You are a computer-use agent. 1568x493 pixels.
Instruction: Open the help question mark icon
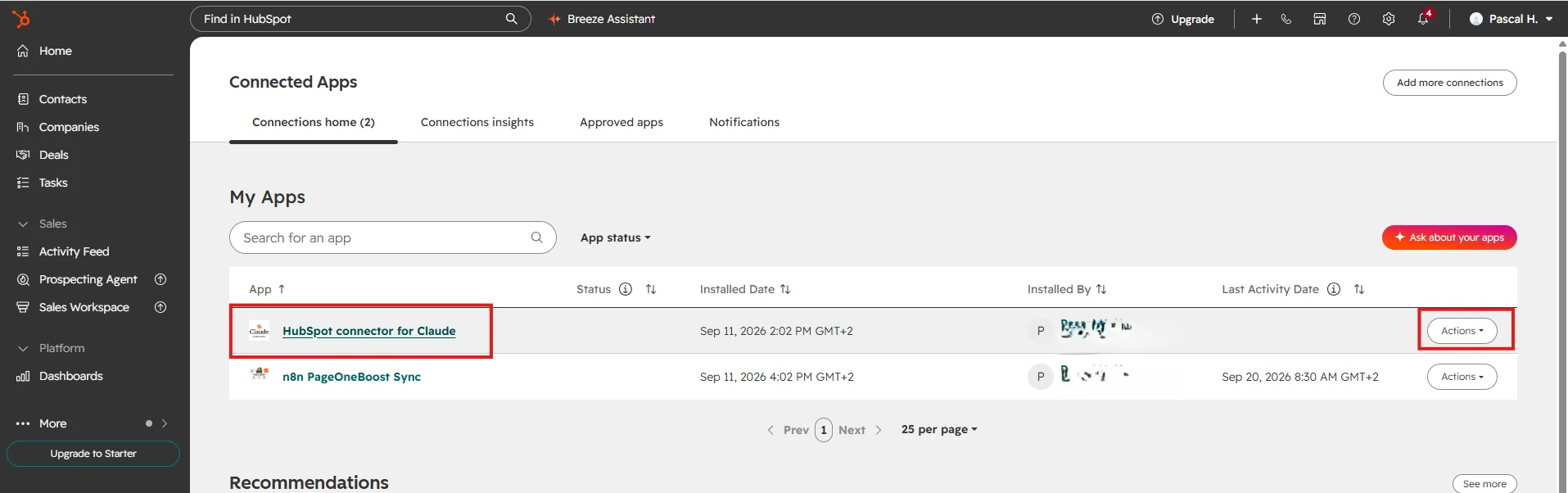point(1354,19)
